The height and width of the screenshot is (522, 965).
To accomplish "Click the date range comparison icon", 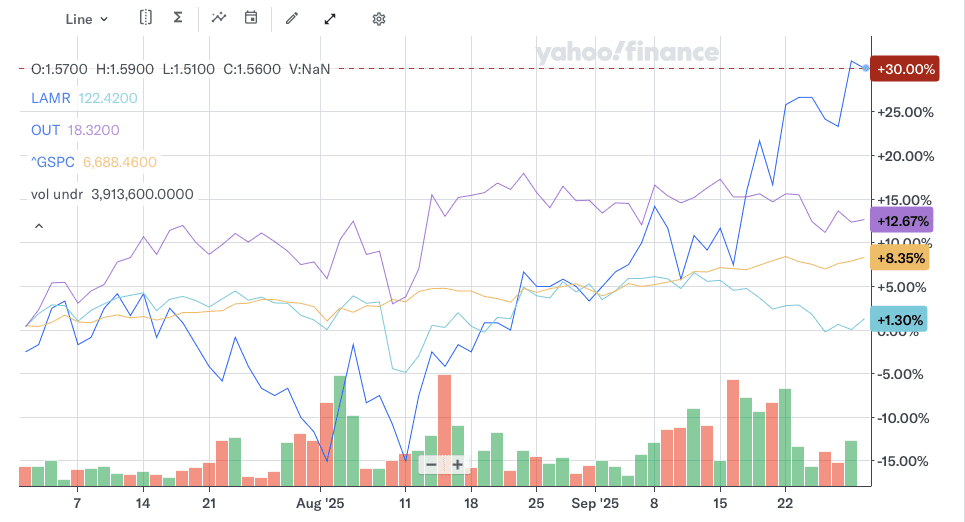I will pos(146,18).
